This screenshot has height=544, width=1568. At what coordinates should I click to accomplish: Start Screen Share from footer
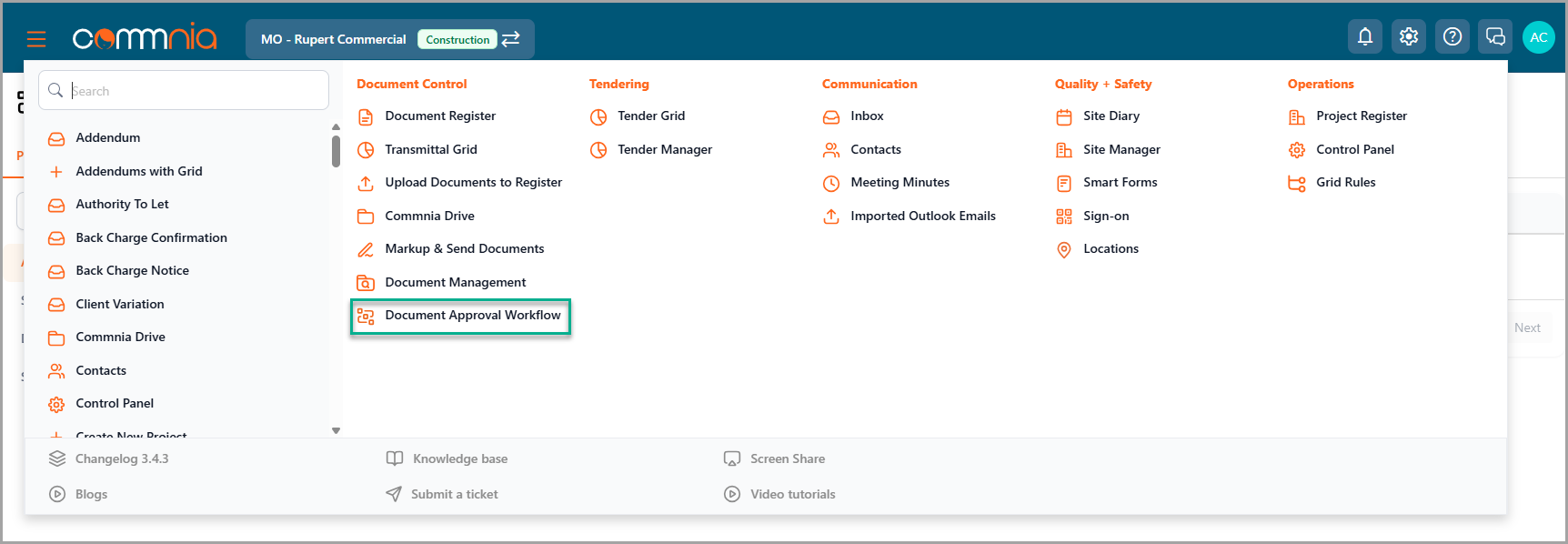pos(788,458)
